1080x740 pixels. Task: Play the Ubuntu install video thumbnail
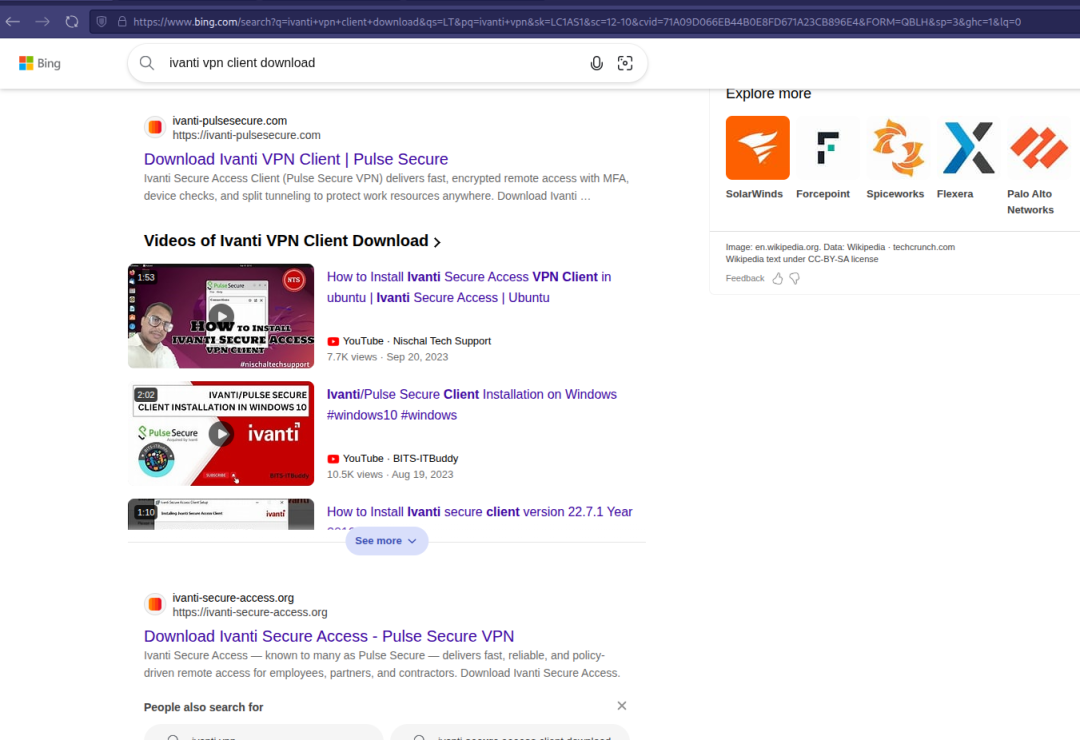coord(221,316)
